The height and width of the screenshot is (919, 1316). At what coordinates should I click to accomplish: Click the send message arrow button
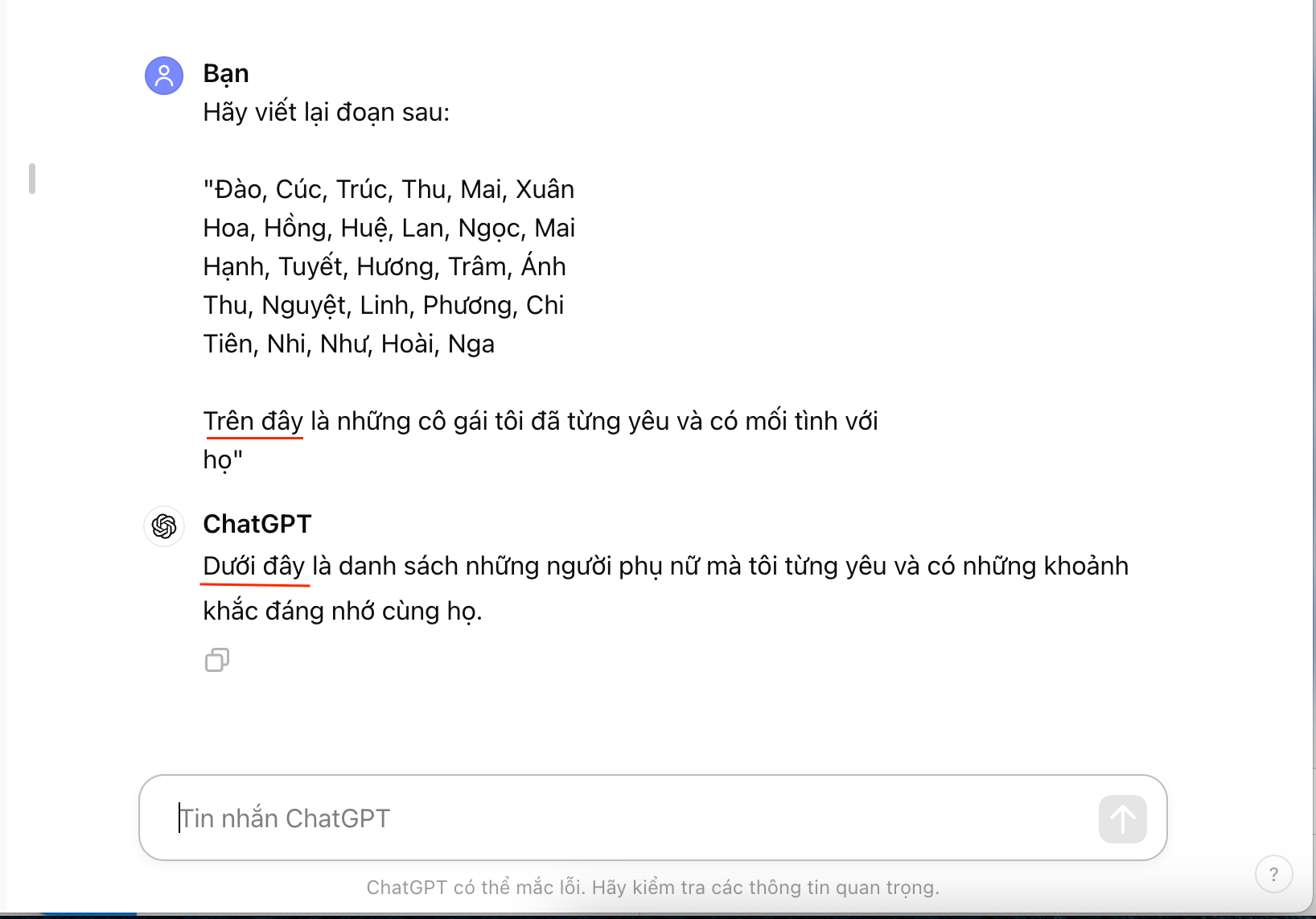(x=1123, y=819)
